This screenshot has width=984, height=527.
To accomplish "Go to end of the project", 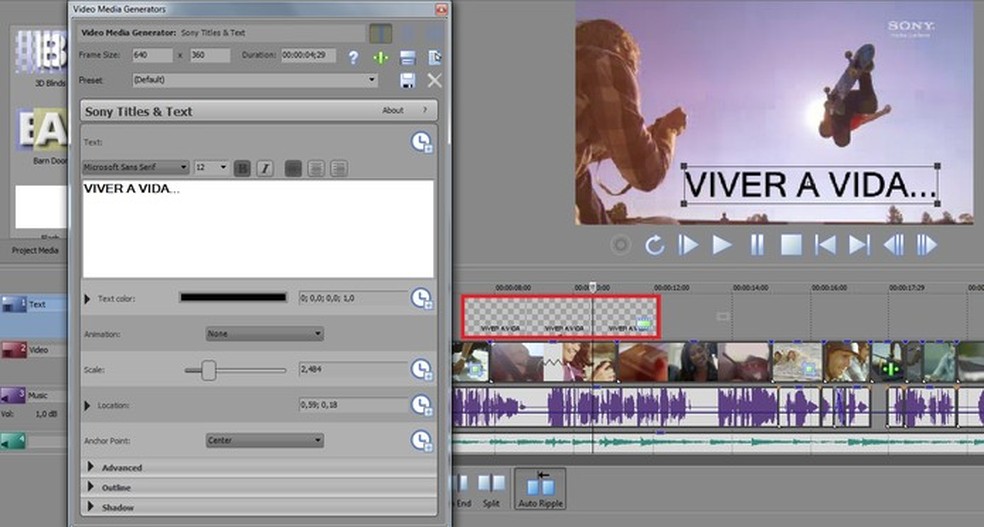I will pos(859,245).
